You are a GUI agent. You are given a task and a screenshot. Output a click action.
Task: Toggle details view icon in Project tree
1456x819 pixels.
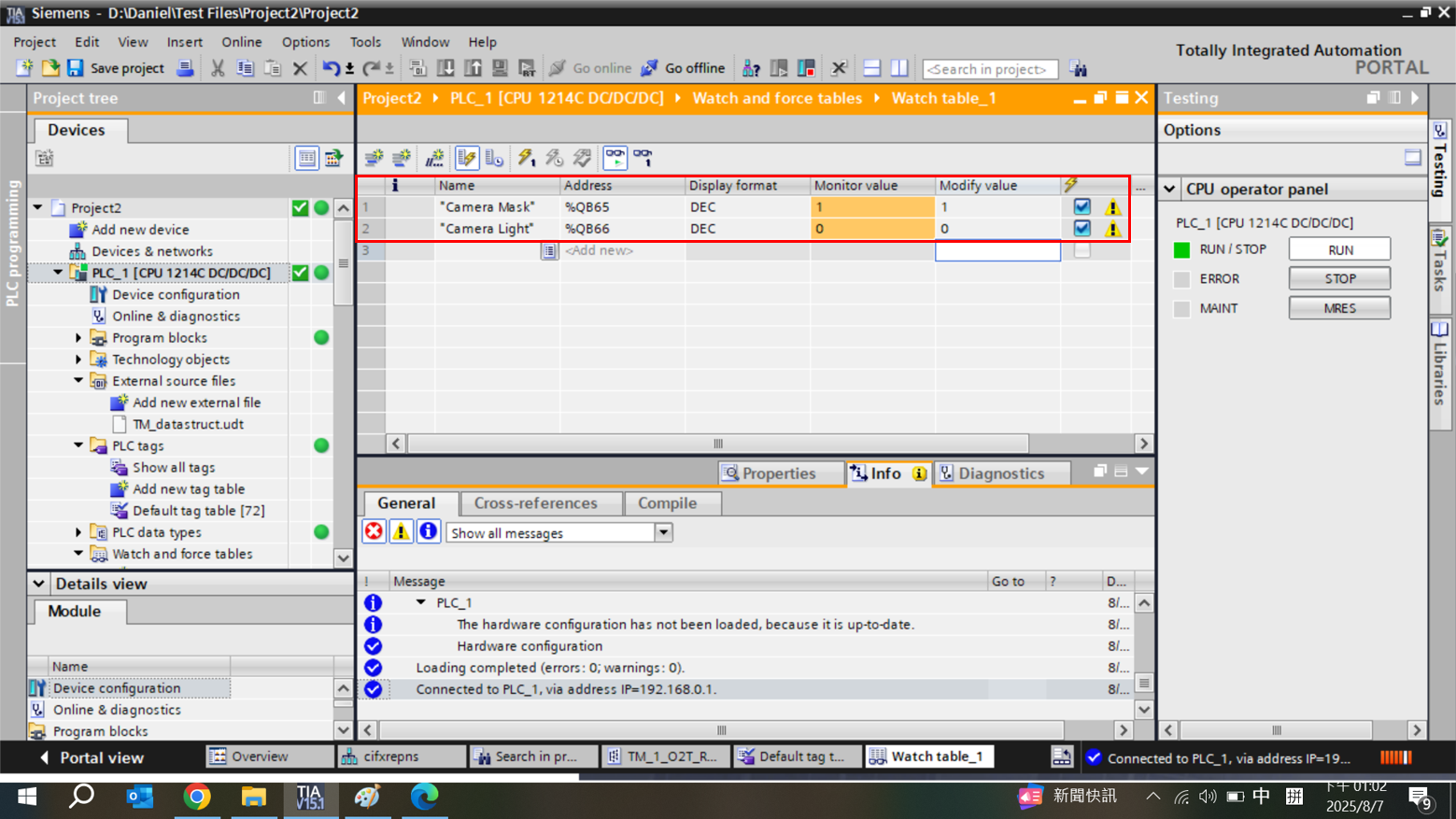[306, 158]
